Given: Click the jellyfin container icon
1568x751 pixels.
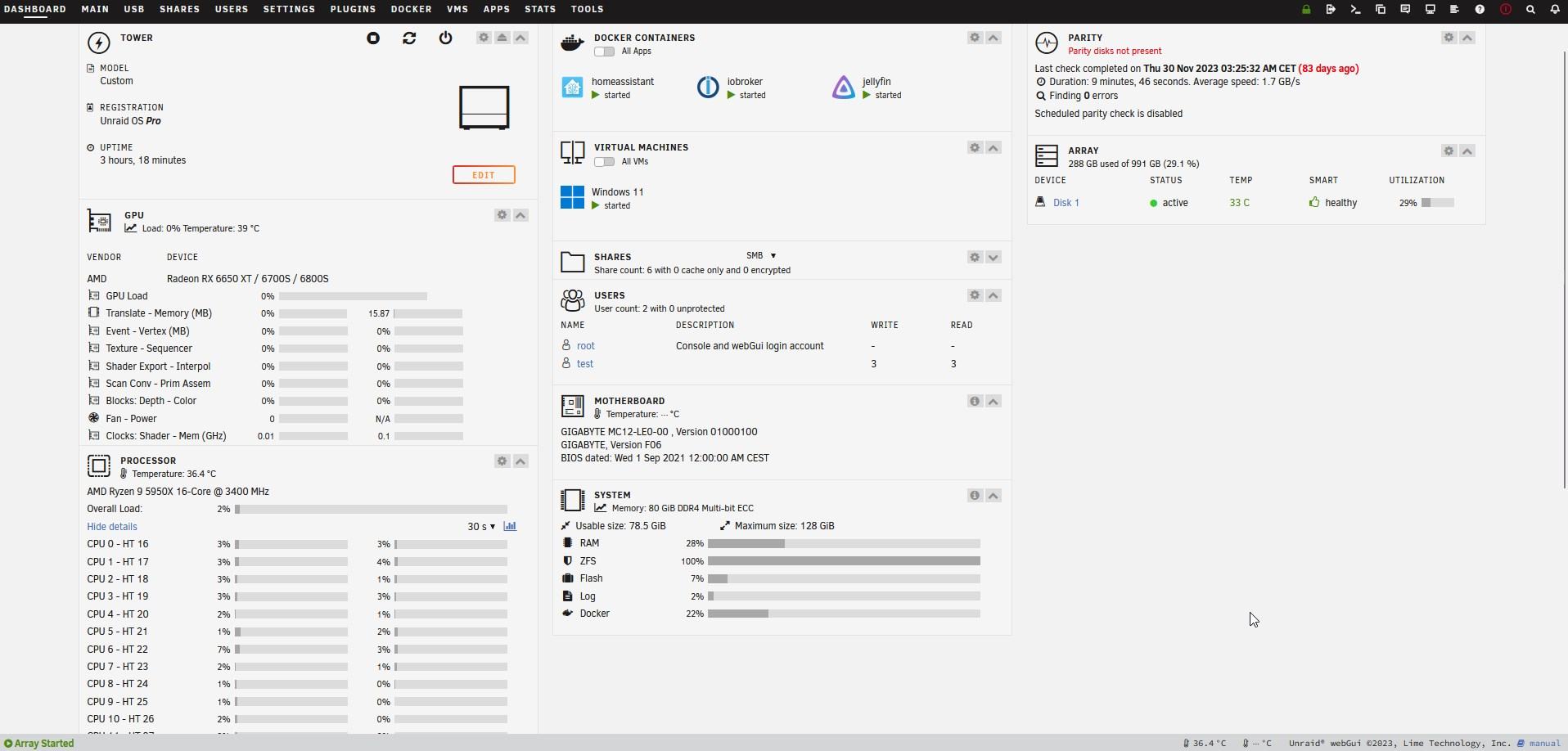Looking at the screenshot, I should pos(844,87).
